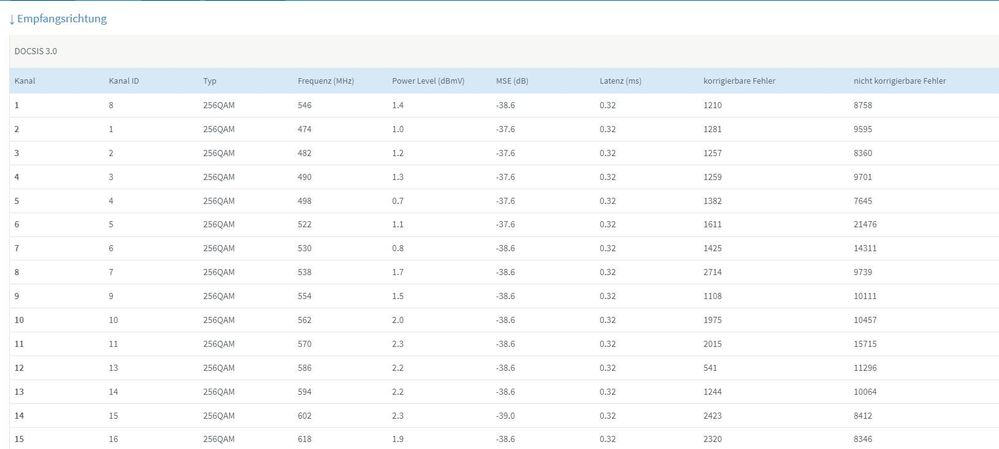Select the frequency value 554
Viewport: 999px width, 449px height.
(305, 296)
